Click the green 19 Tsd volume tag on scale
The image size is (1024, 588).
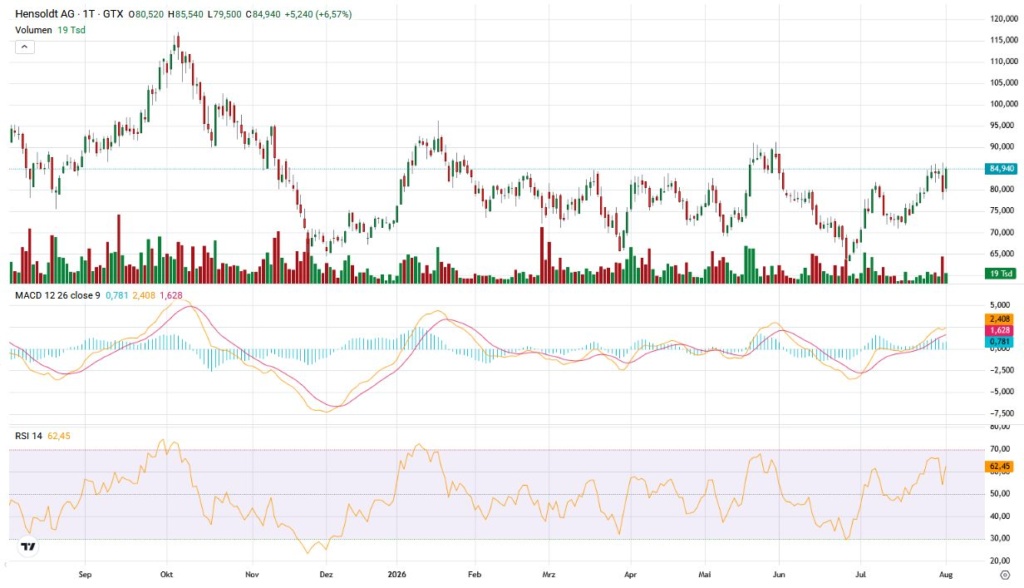click(x=1001, y=273)
